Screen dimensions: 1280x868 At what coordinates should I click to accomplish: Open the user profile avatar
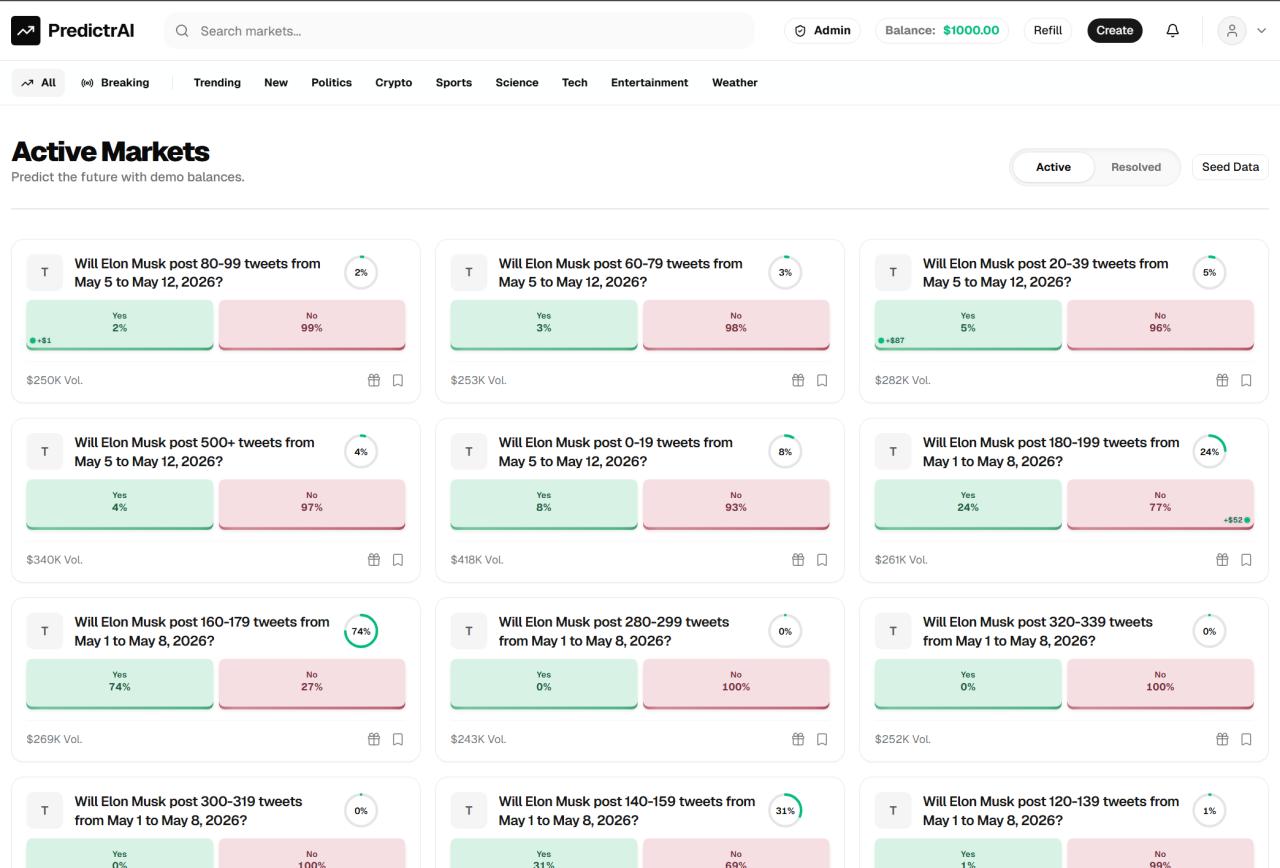tap(1232, 31)
